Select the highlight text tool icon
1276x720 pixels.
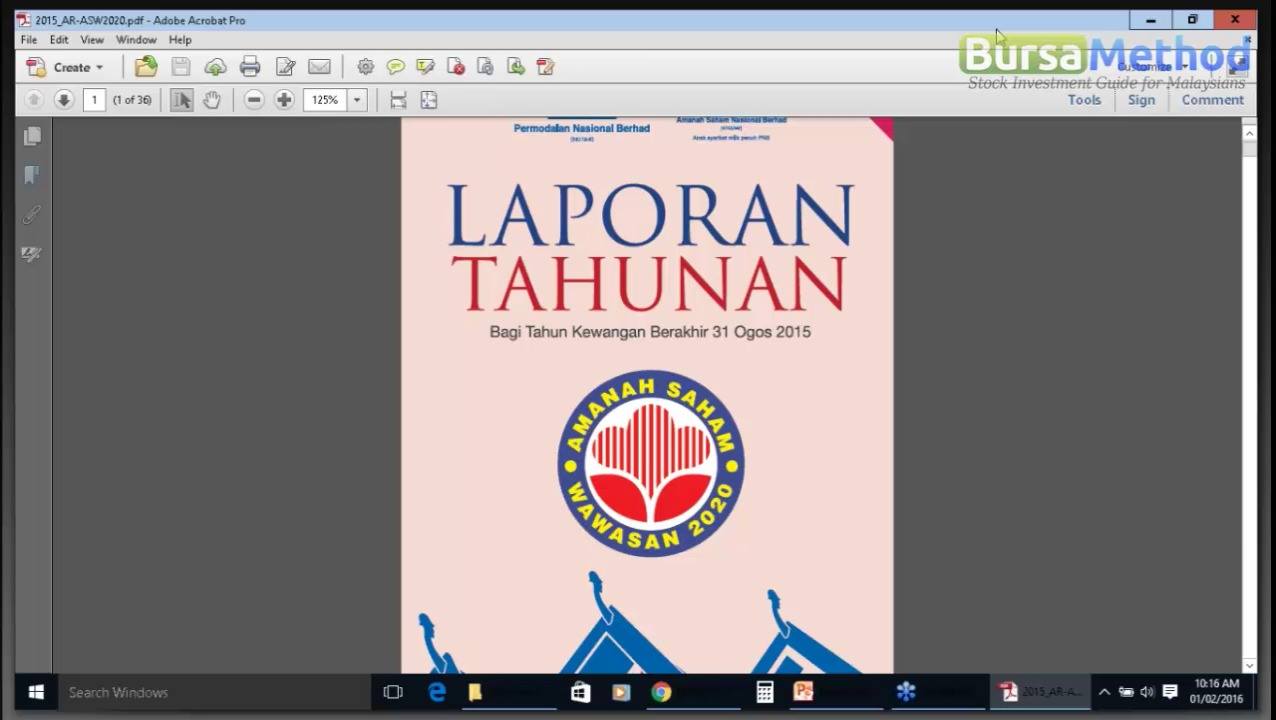426,67
